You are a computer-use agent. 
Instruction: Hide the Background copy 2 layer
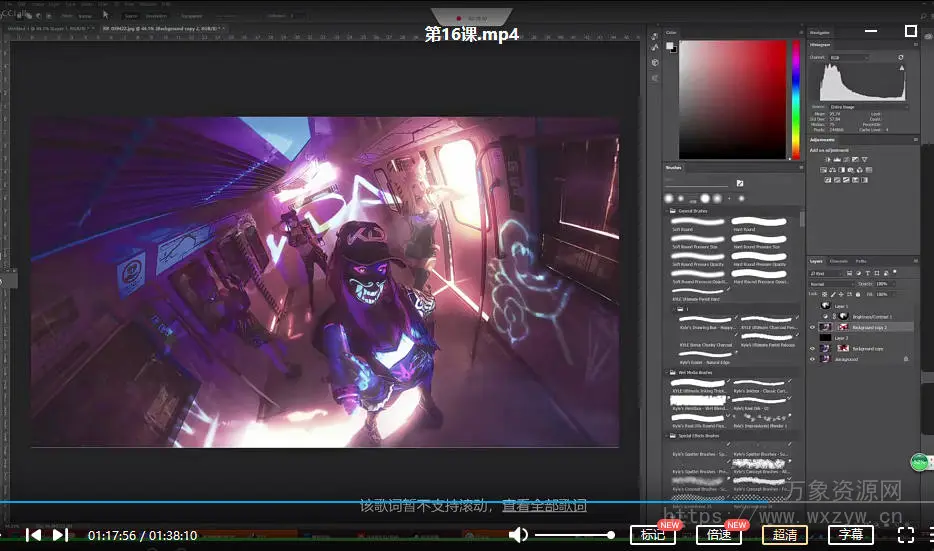(x=813, y=327)
